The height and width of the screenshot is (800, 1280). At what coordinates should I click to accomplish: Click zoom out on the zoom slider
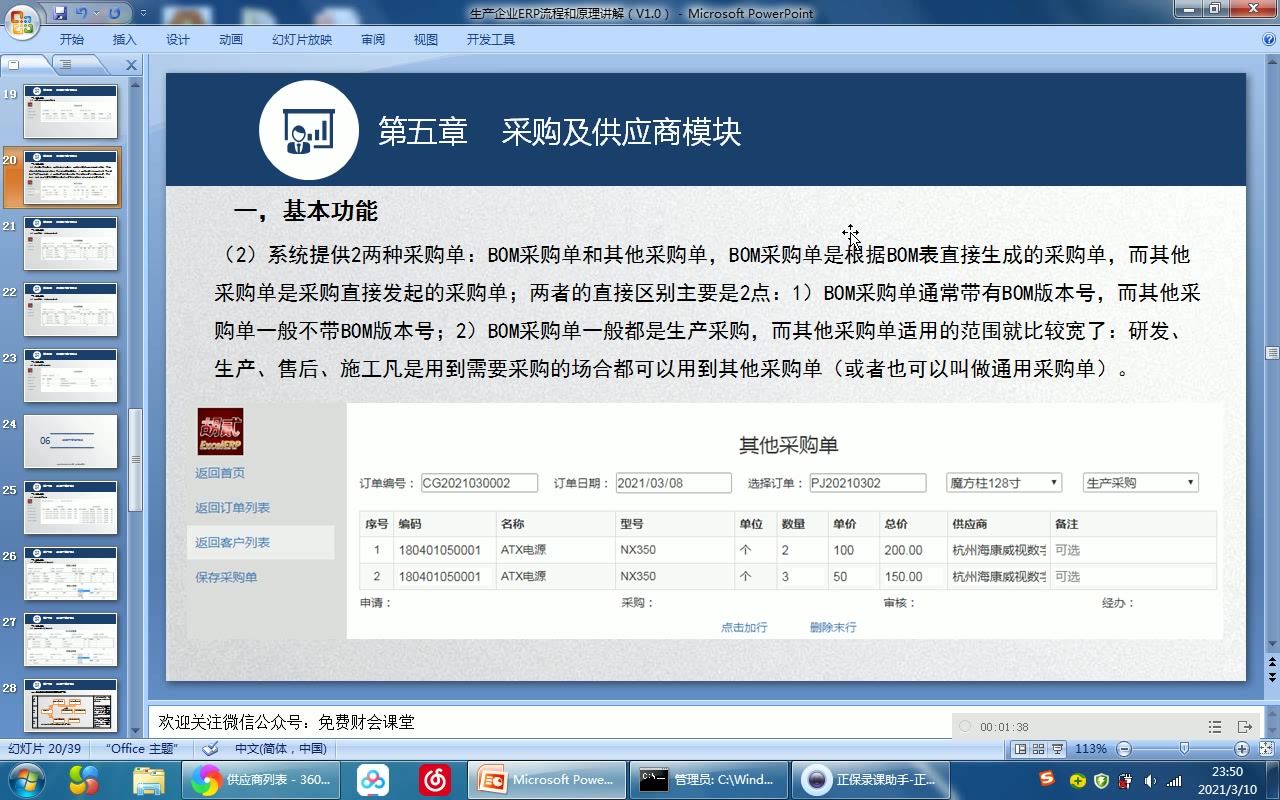pyautogui.click(x=1124, y=748)
